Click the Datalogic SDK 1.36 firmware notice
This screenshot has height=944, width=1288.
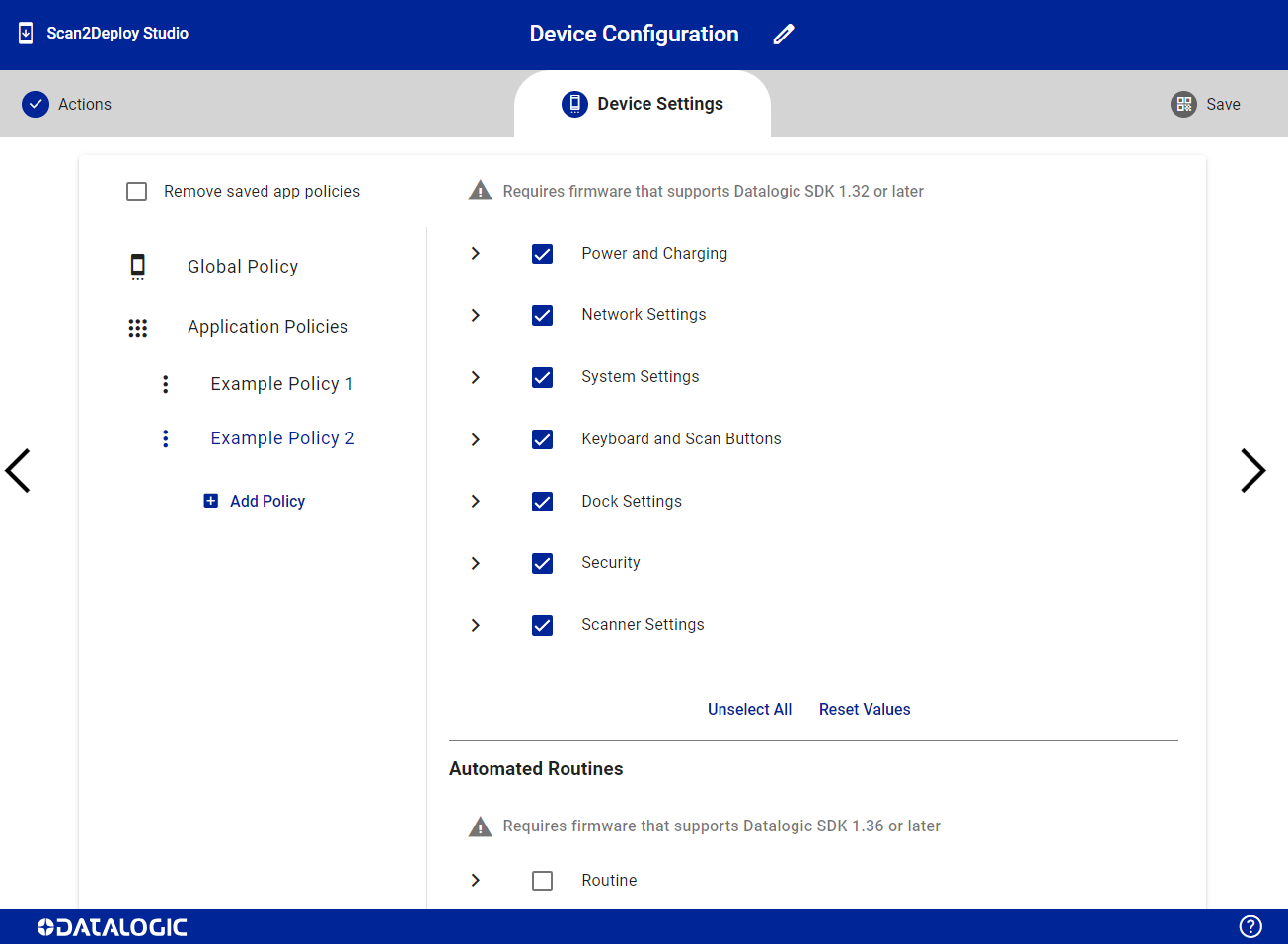721,826
